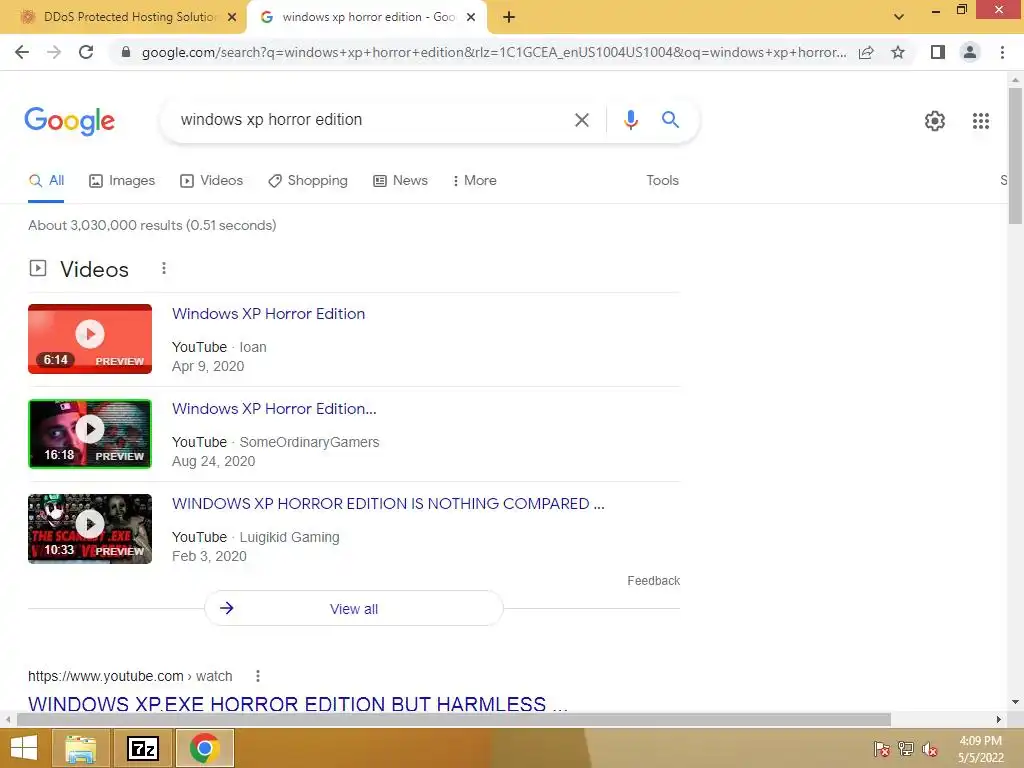
Task: Open 7-Zip from the taskbar
Action: click(x=143, y=748)
